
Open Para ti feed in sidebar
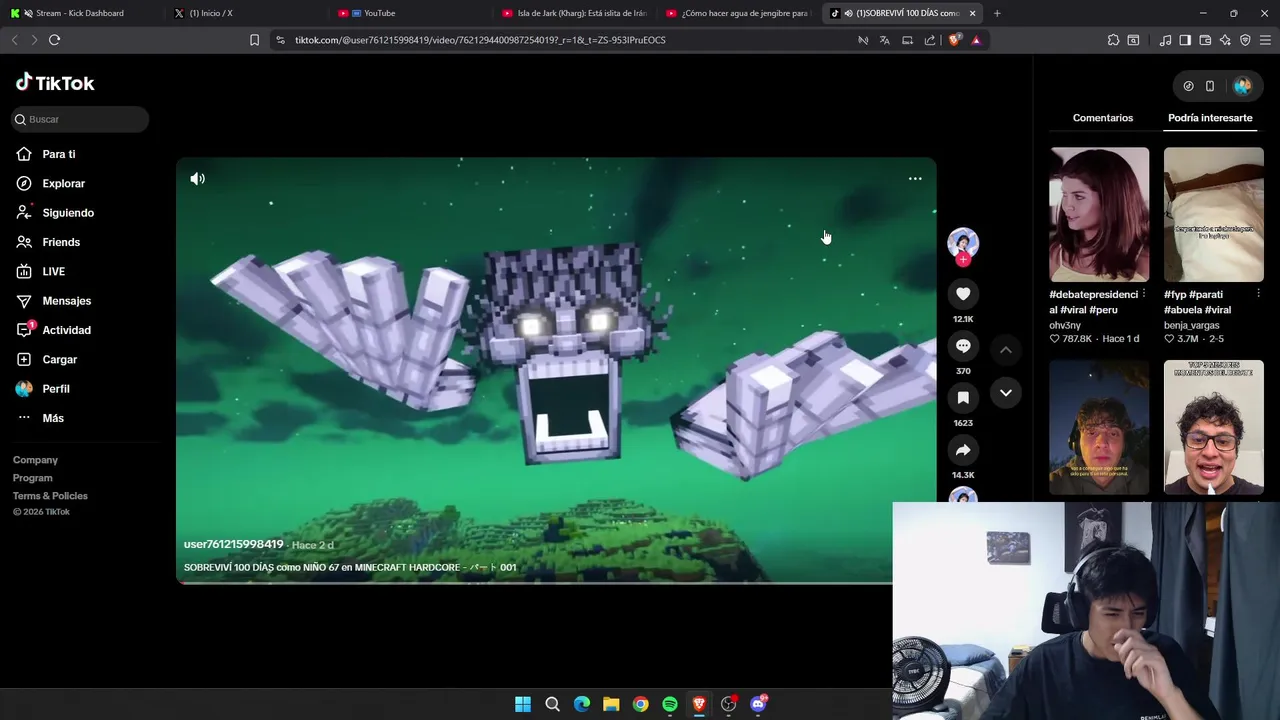pyautogui.click(x=59, y=154)
